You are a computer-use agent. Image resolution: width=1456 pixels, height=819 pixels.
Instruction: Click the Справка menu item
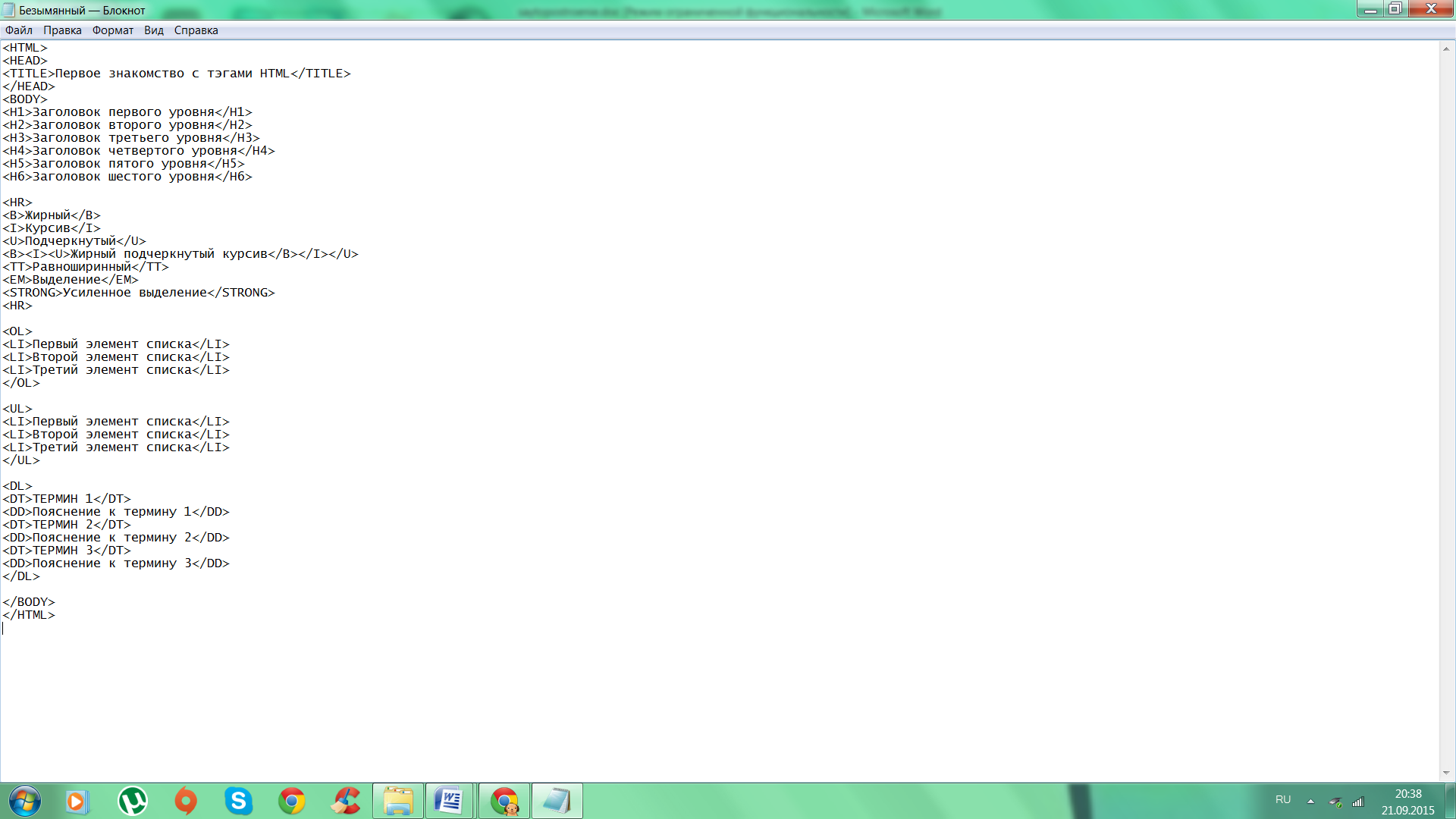click(x=196, y=30)
